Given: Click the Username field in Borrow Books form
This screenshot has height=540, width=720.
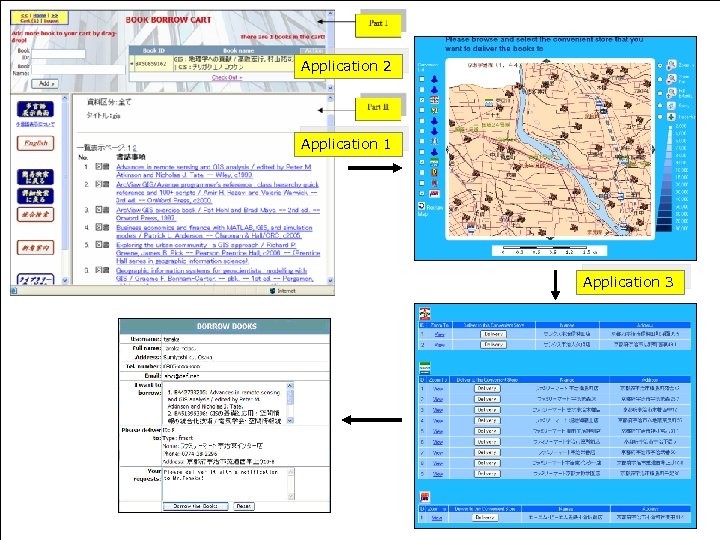Looking at the screenshot, I should point(246,339).
